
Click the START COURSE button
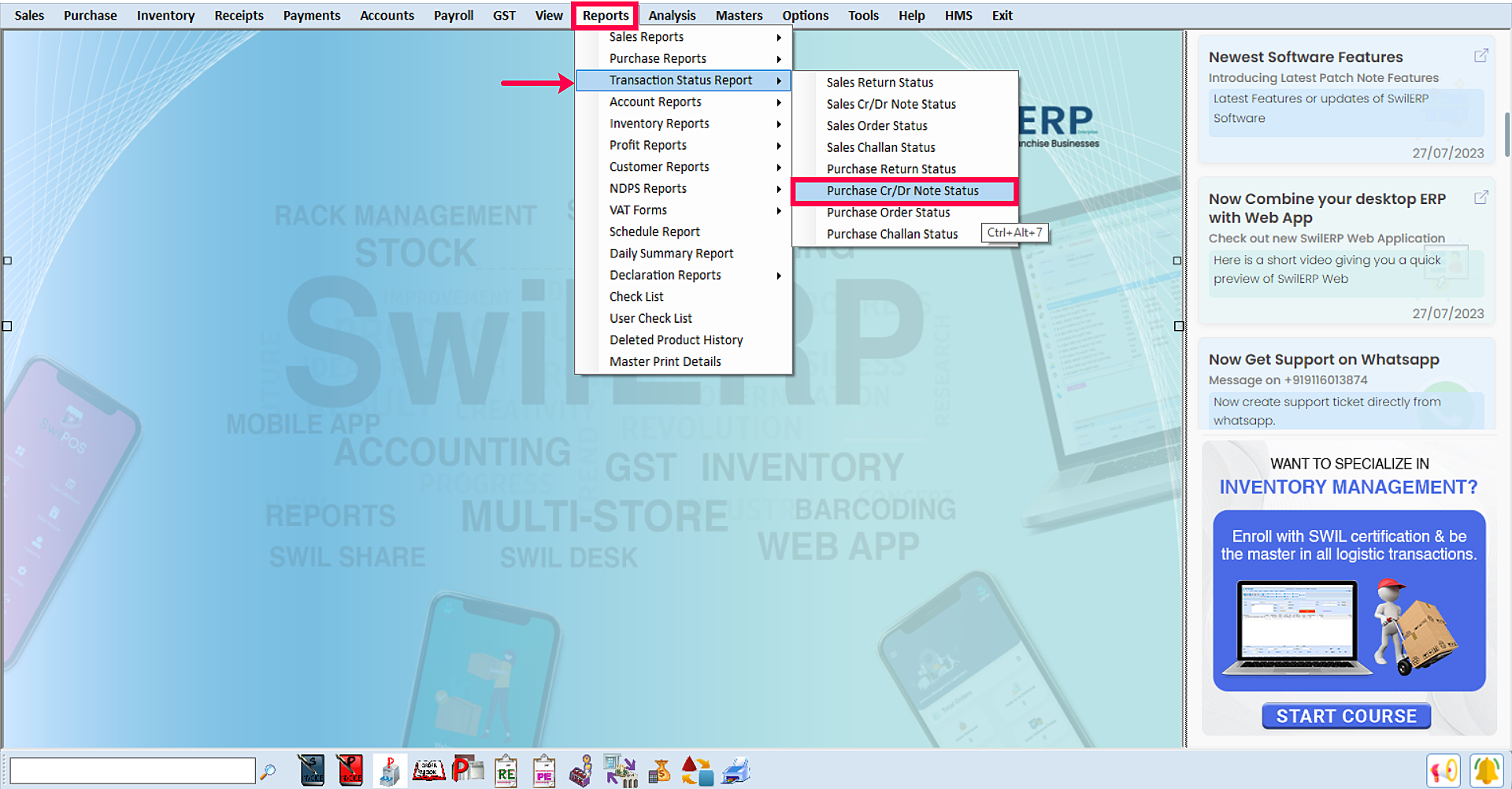[x=1346, y=716]
